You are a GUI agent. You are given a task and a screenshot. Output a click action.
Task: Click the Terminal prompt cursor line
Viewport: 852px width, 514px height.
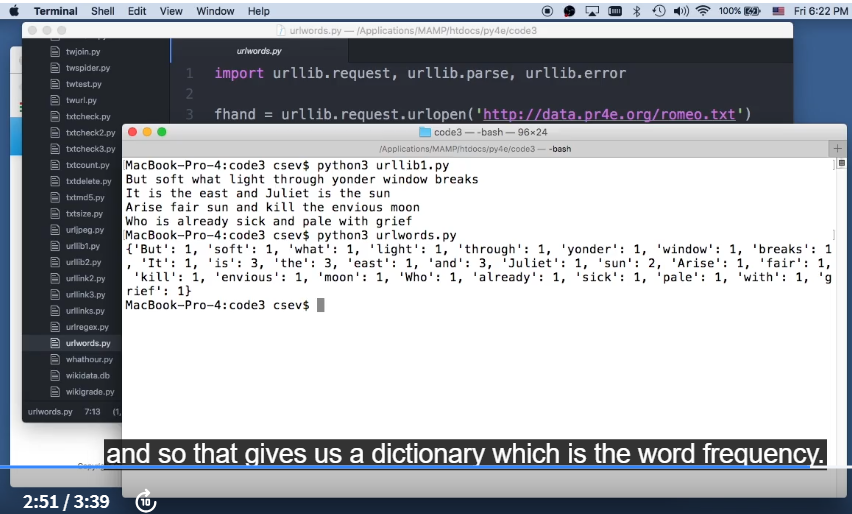(225, 305)
